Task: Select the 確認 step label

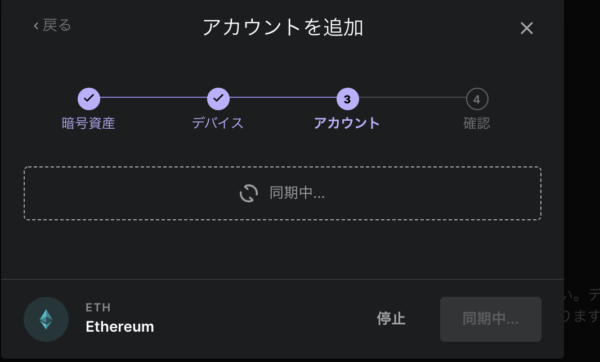Action: (477, 123)
